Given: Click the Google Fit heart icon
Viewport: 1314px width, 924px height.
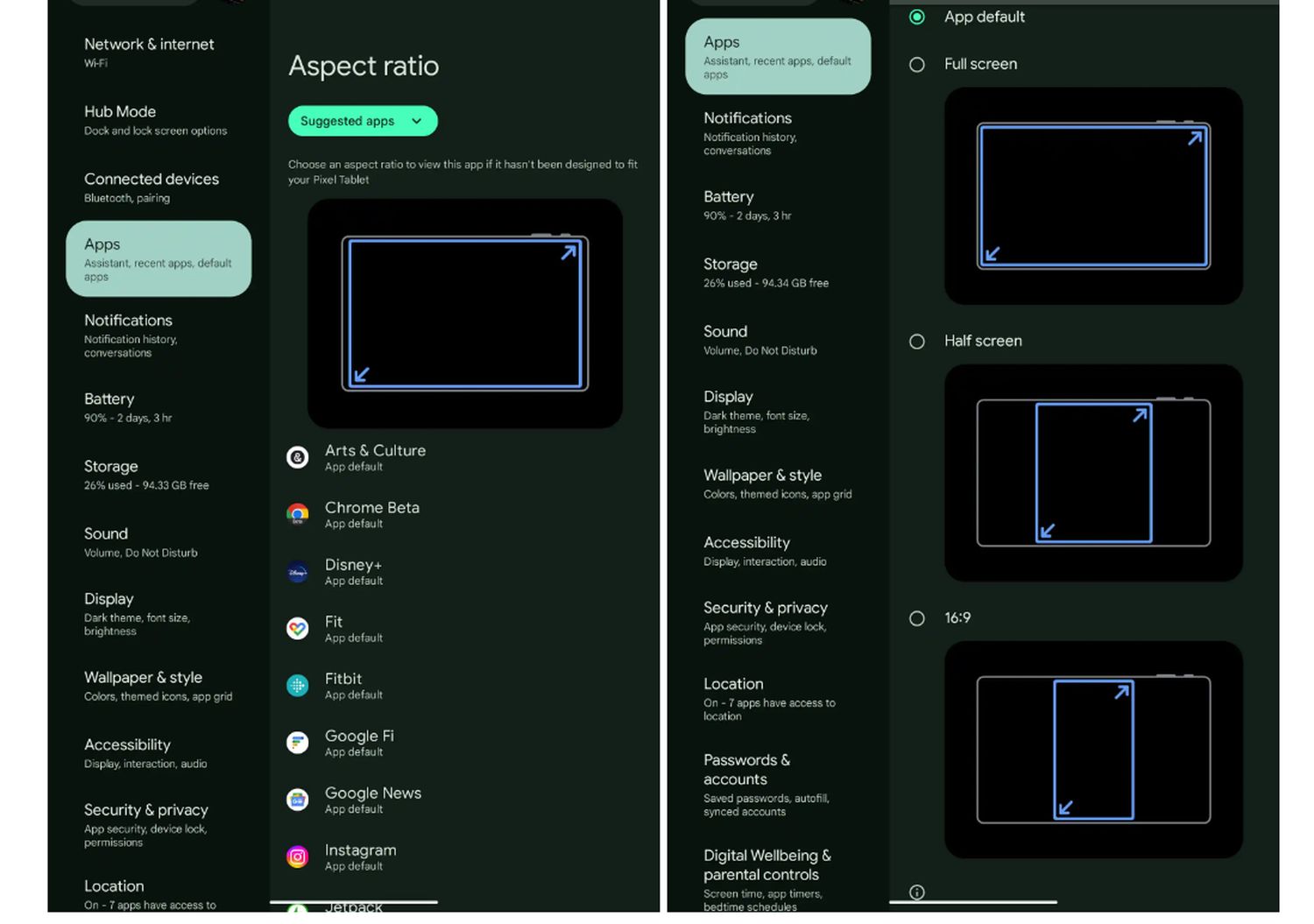Looking at the screenshot, I should tap(298, 629).
